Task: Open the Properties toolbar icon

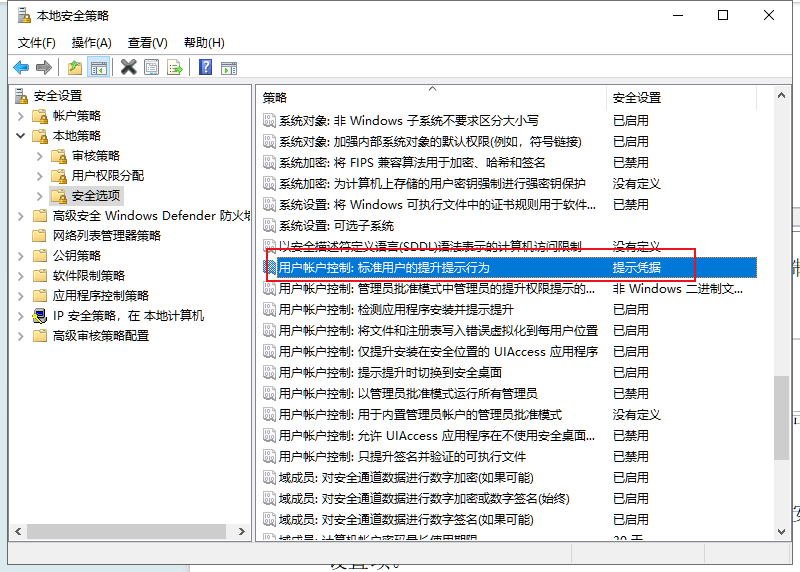Action: click(152, 67)
